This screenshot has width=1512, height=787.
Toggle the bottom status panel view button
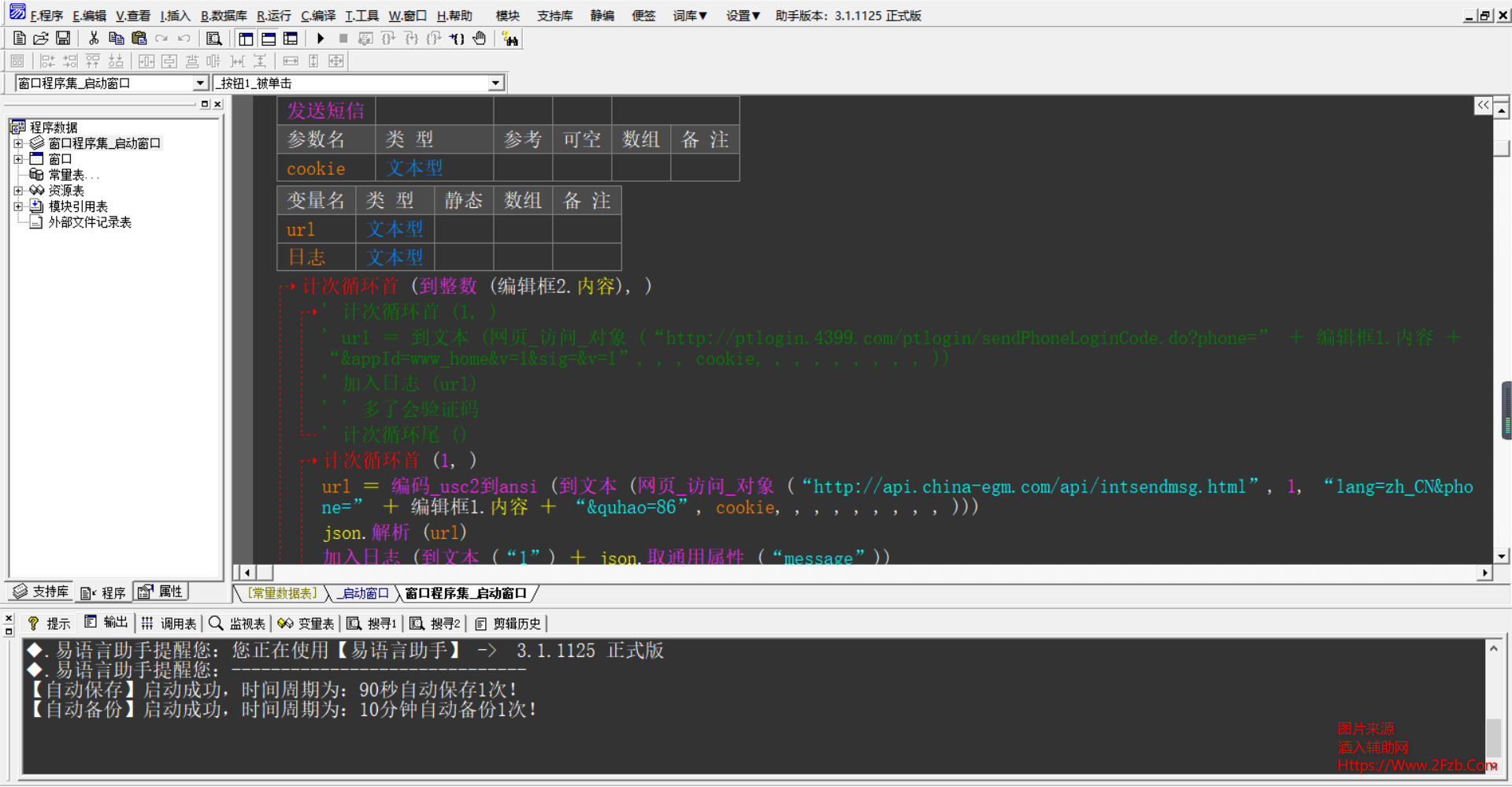[x=269, y=38]
